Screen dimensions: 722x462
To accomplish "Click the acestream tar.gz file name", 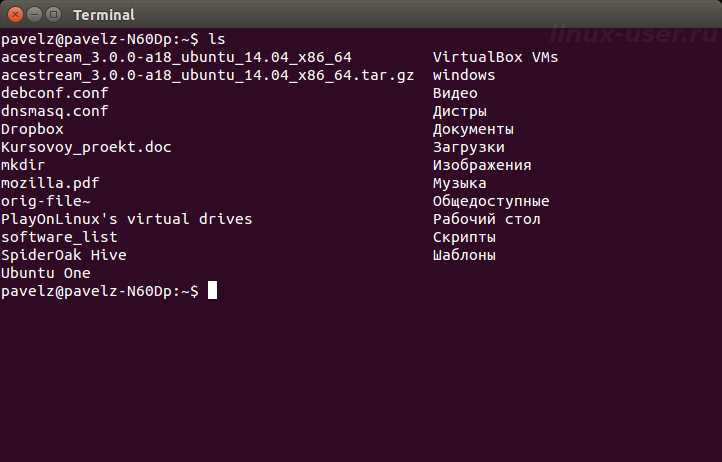I will click(208, 75).
